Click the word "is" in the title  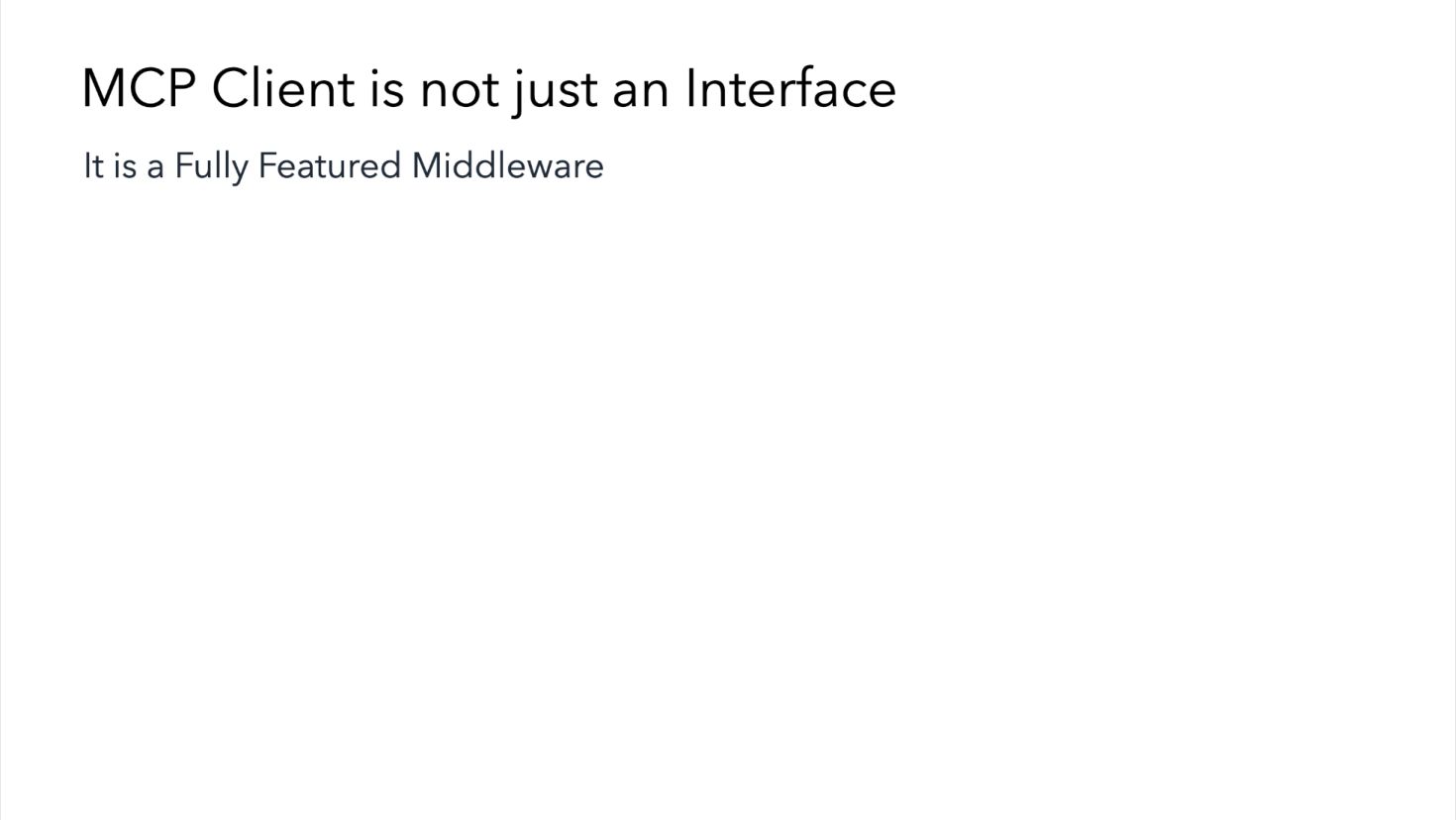tap(387, 89)
